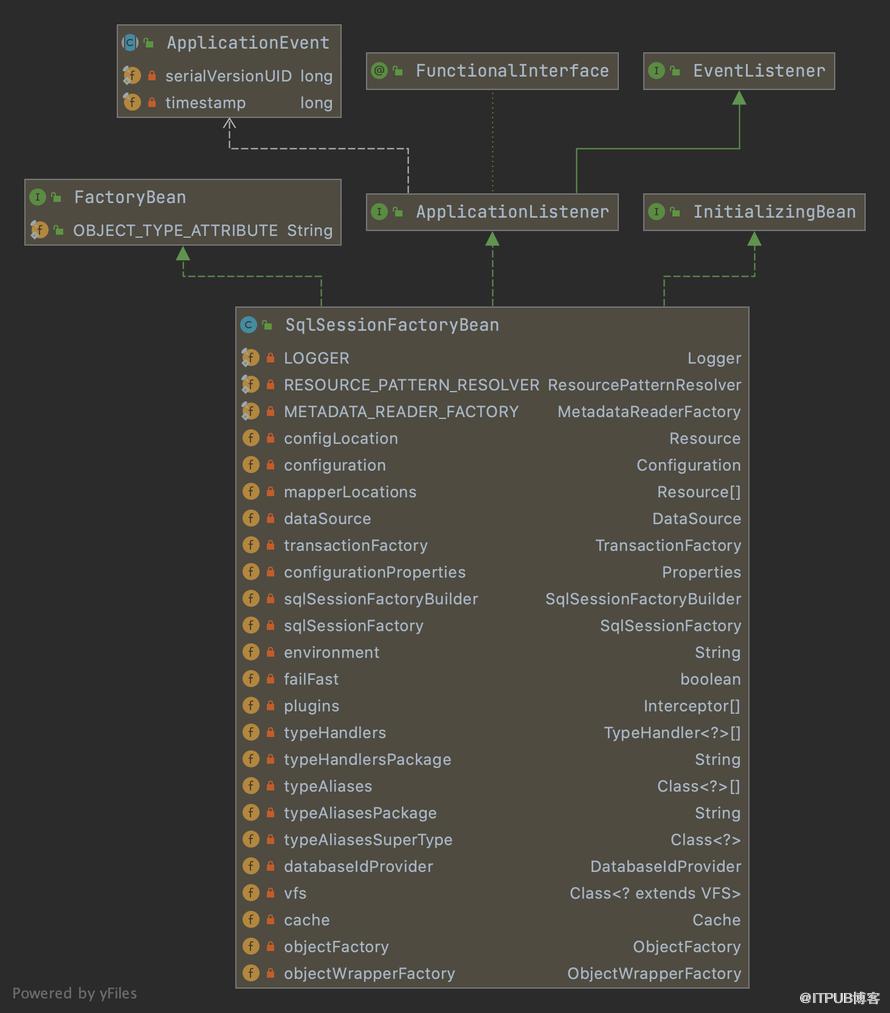Select the ApplicationListener node title
890x1013 pixels.
point(512,211)
